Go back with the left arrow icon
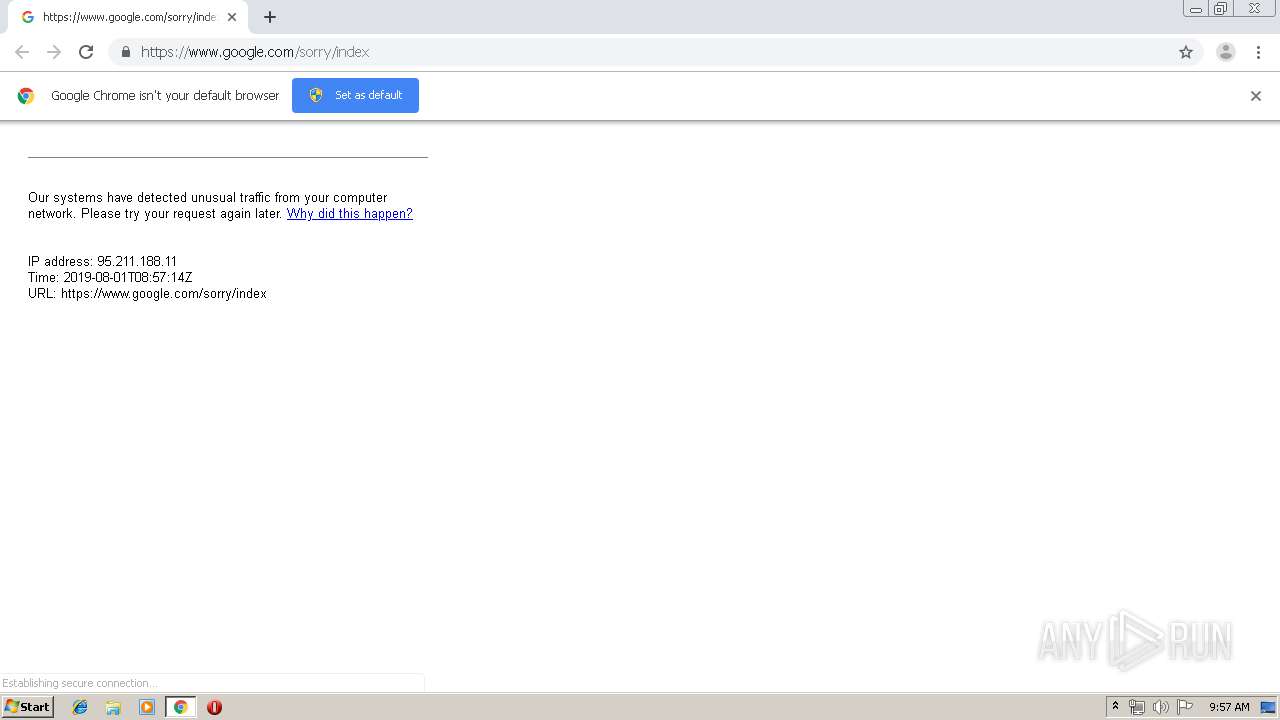1280x720 pixels. click(22, 52)
